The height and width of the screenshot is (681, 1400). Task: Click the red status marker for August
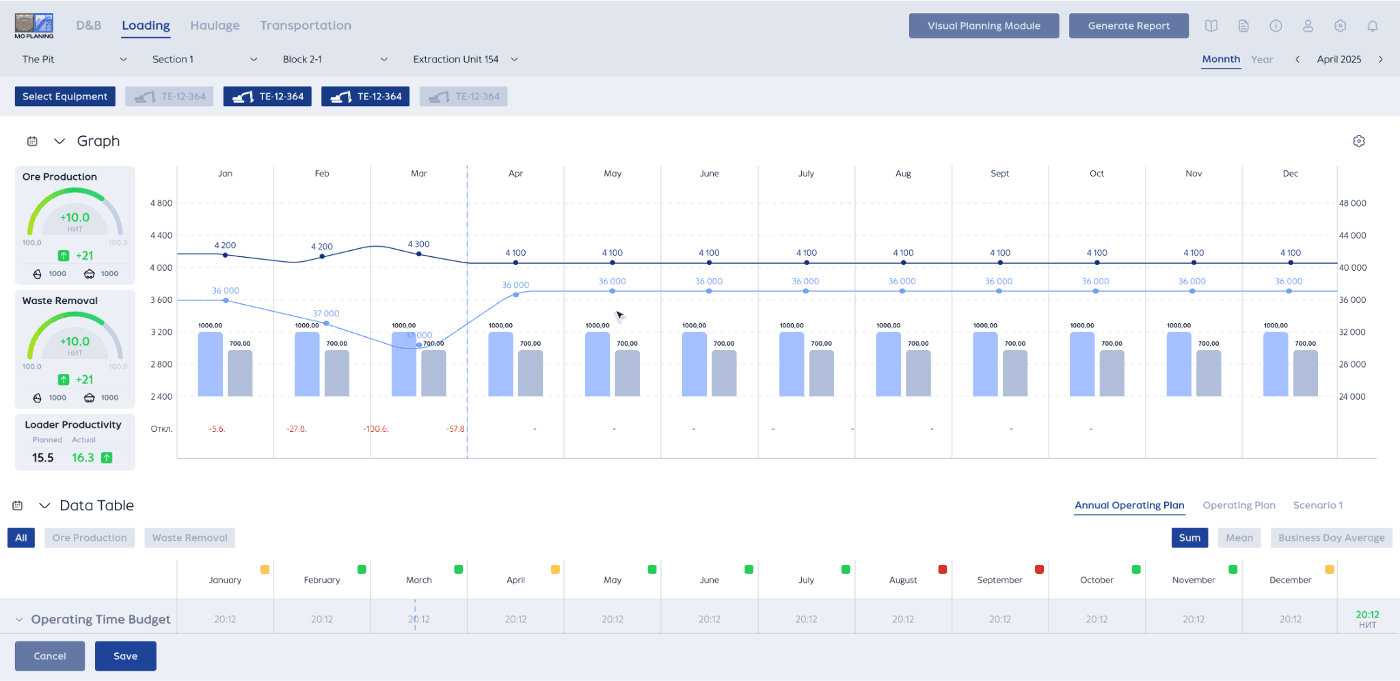pos(942,569)
